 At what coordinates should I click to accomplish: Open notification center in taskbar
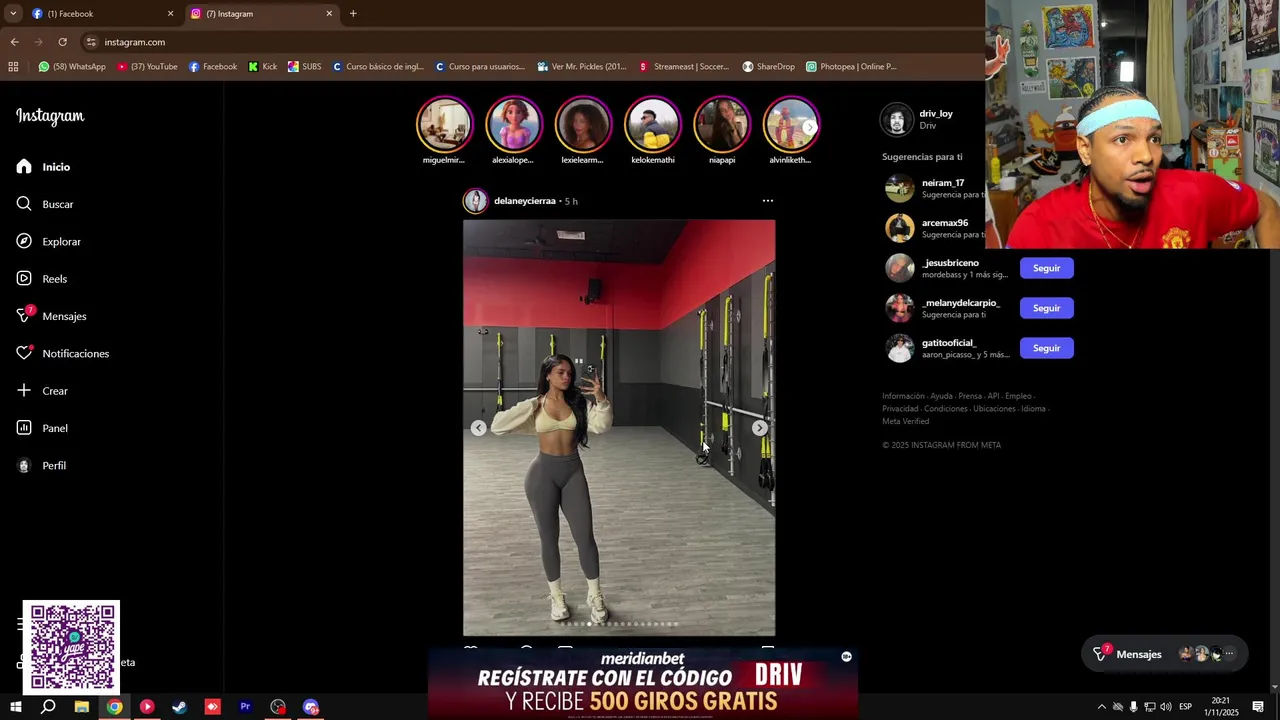tap(1258, 707)
